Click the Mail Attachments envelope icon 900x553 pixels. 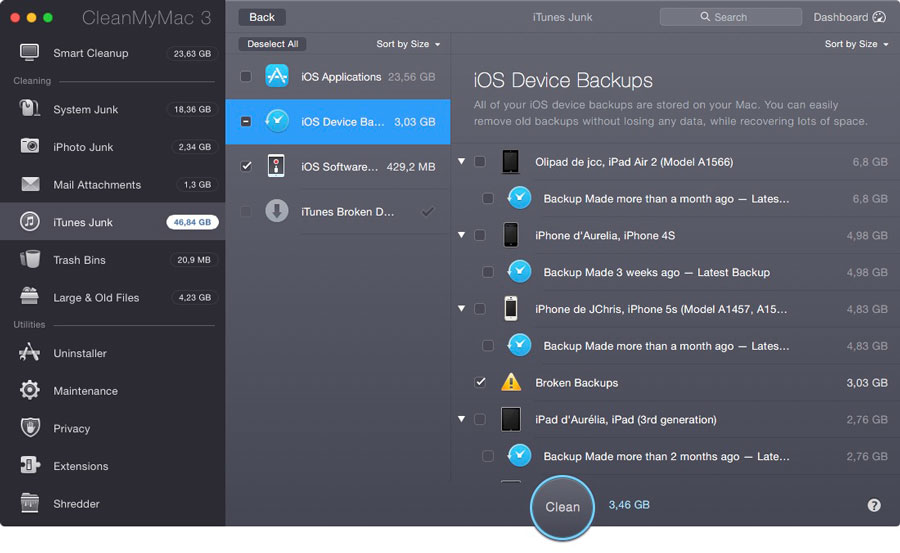click(30, 184)
